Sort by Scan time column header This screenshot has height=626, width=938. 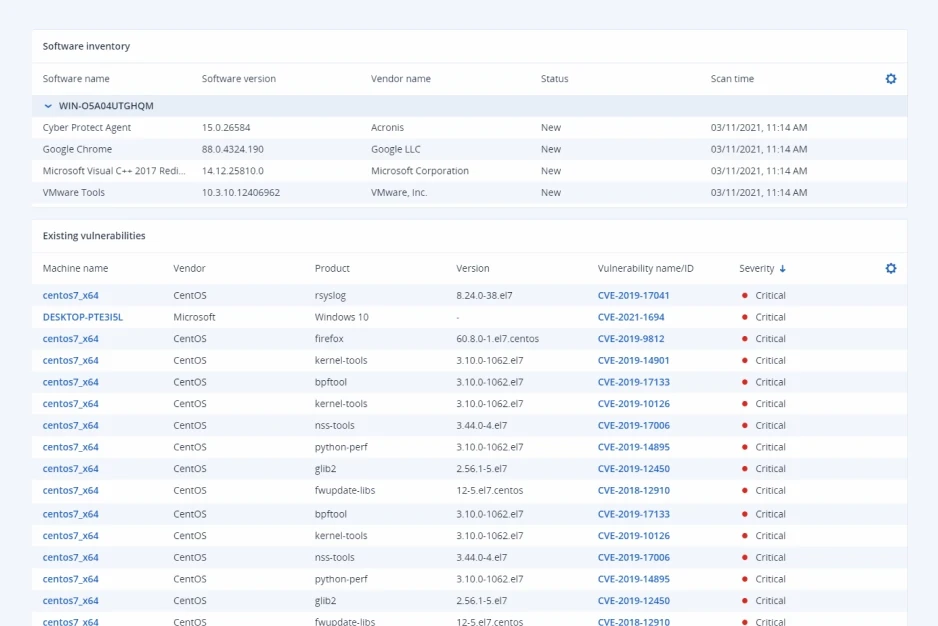click(732, 78)
